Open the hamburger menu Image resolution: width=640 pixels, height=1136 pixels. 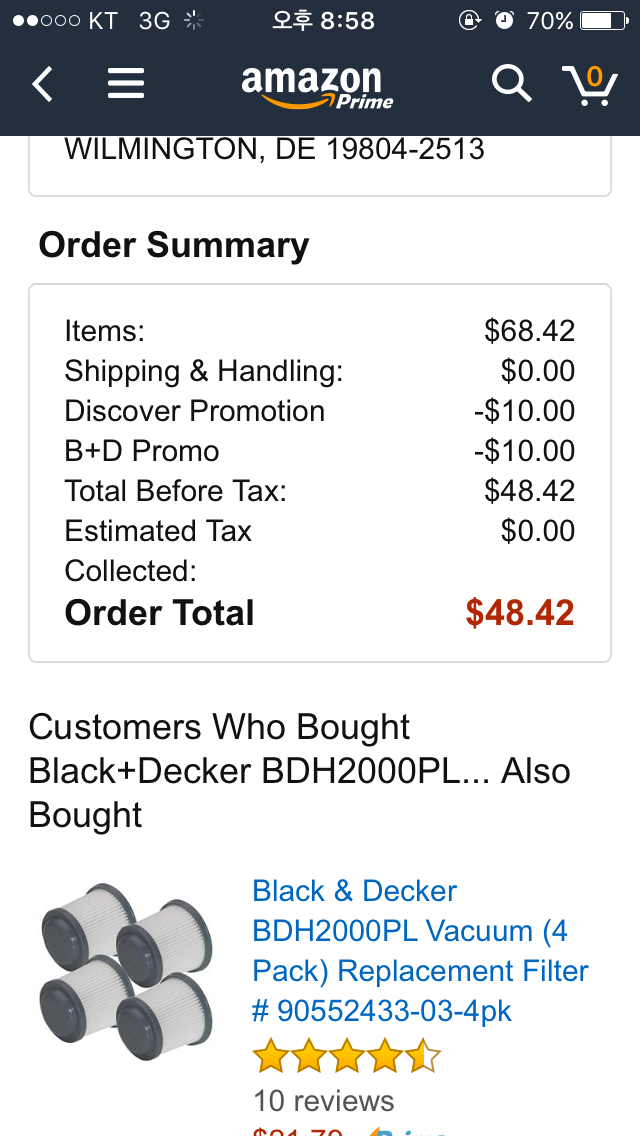(126, 85)
